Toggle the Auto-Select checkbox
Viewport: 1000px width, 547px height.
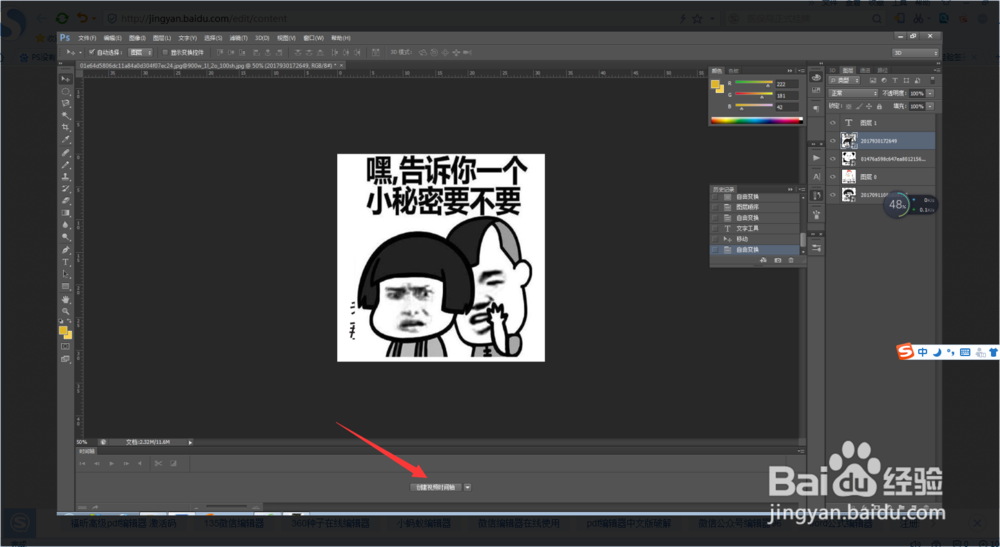92,52
